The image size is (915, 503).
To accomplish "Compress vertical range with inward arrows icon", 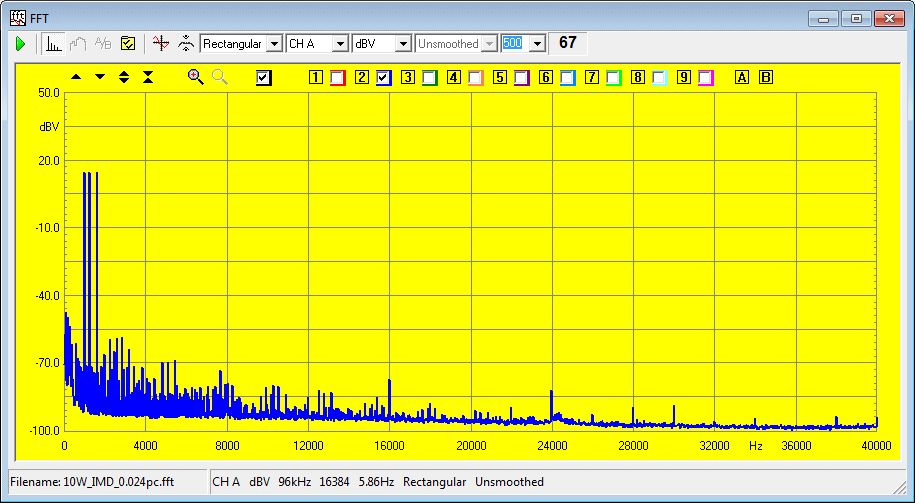I will click(148, 77).
